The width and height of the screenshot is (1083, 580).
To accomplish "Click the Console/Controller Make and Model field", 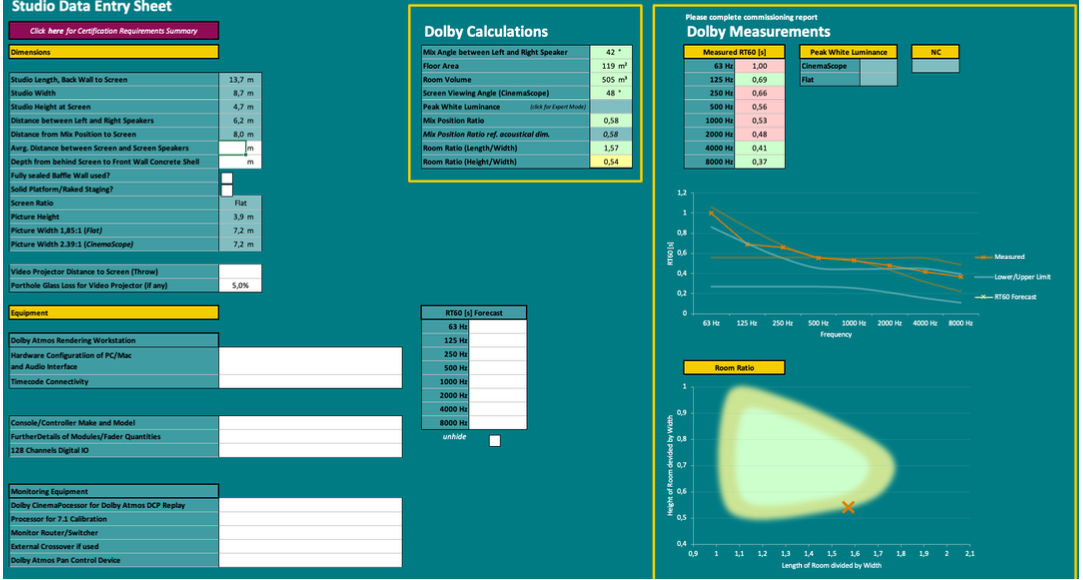I will pos(310,423).
